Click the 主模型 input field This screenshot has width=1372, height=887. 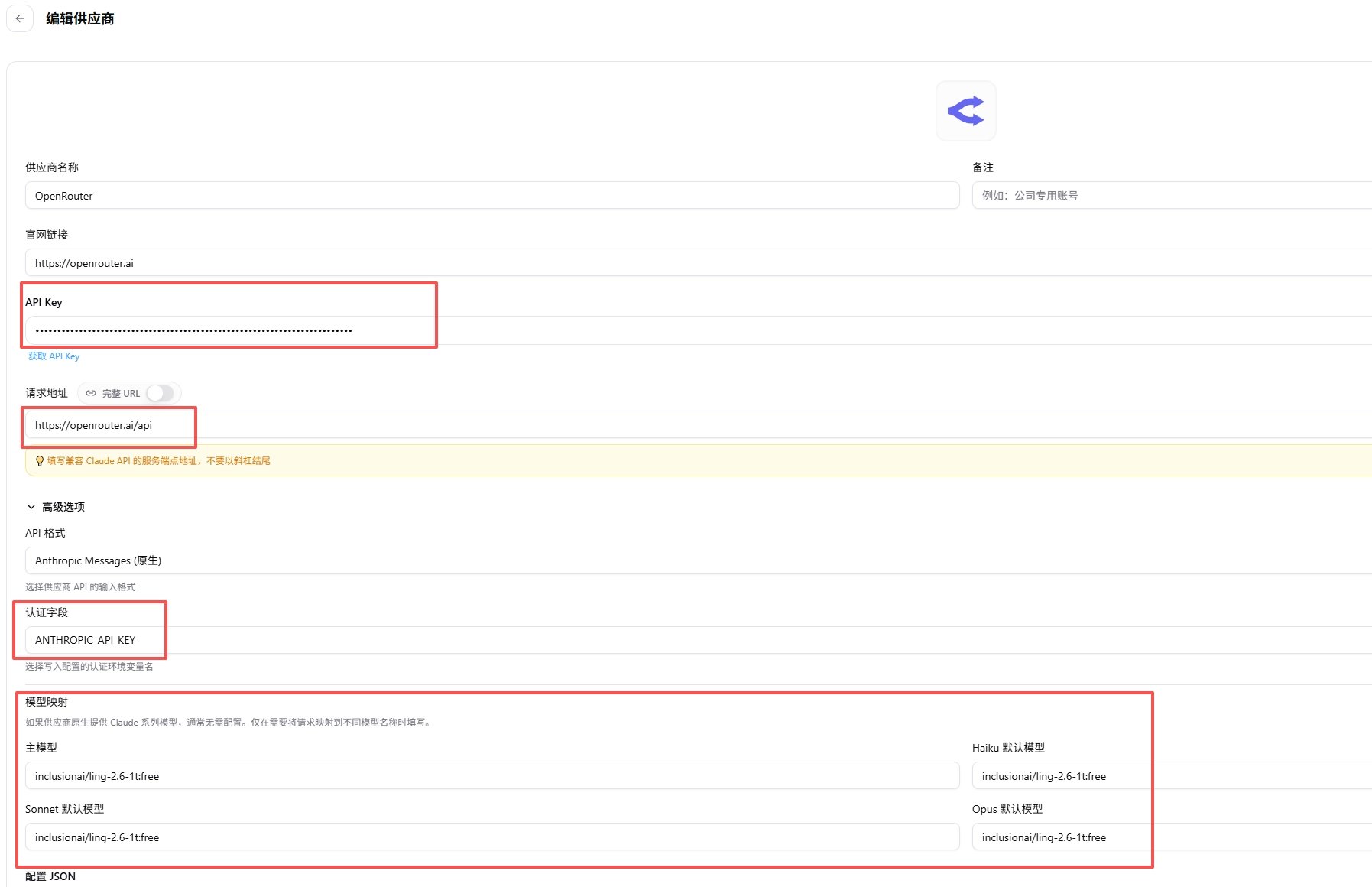click(x=492, y=776)
